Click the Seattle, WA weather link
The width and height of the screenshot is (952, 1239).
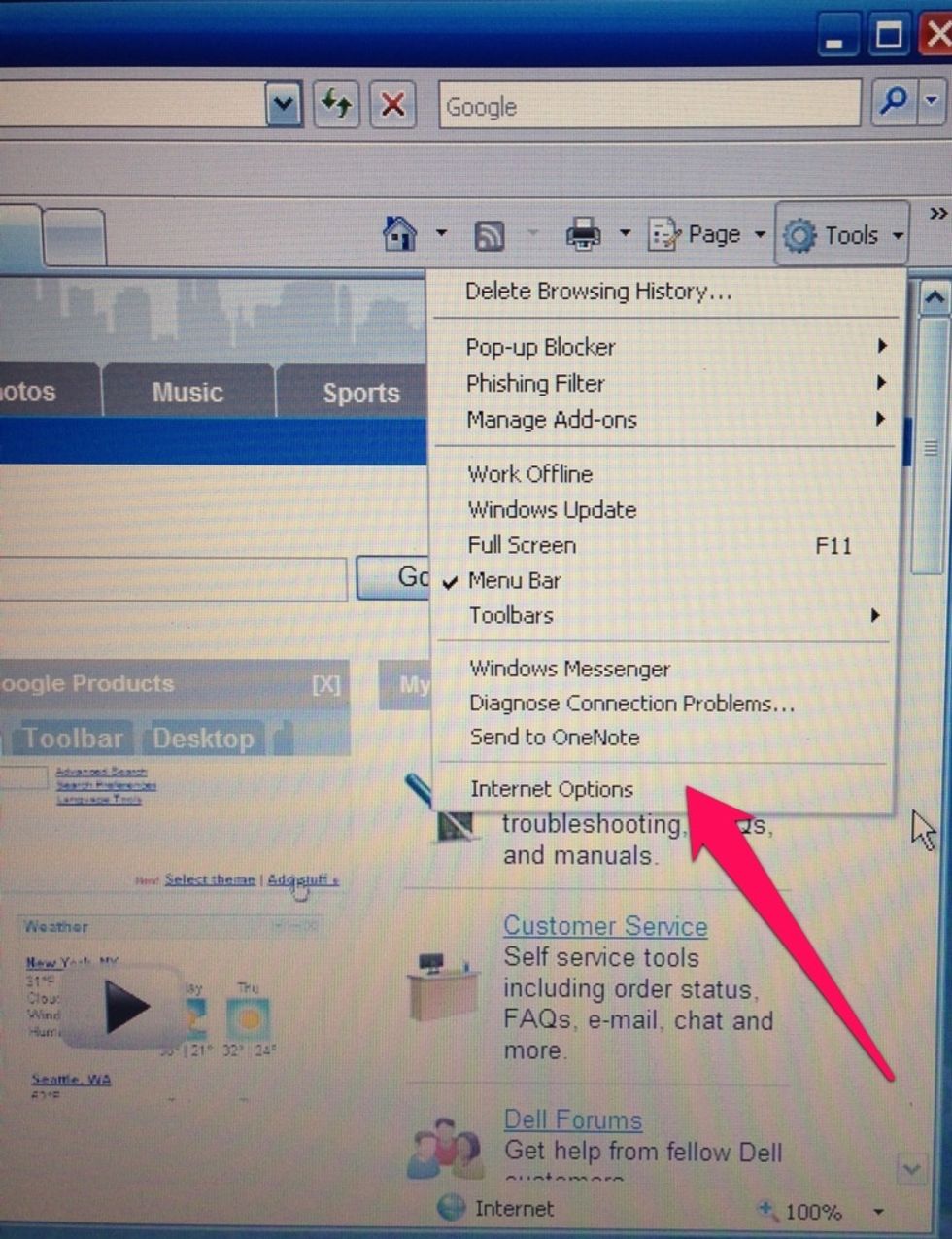click(71, 1079)
